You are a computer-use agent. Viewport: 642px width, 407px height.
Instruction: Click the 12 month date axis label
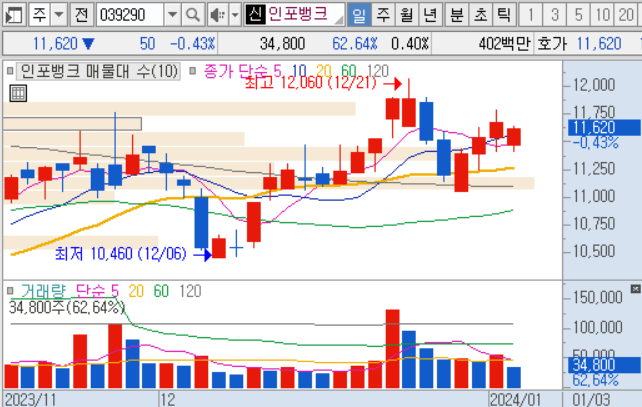coord(168,400)
